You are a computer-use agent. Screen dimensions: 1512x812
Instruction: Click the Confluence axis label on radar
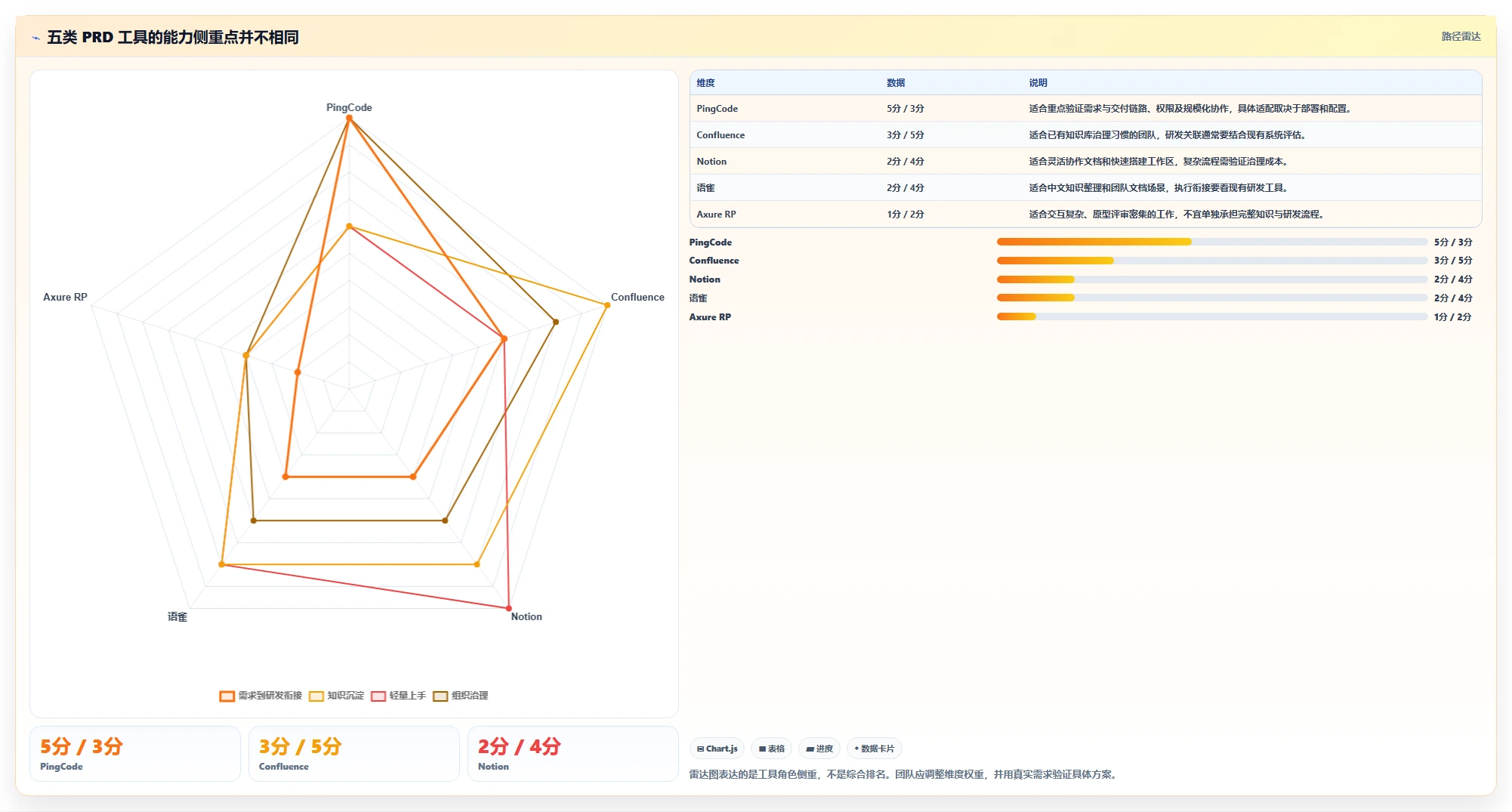637,297
